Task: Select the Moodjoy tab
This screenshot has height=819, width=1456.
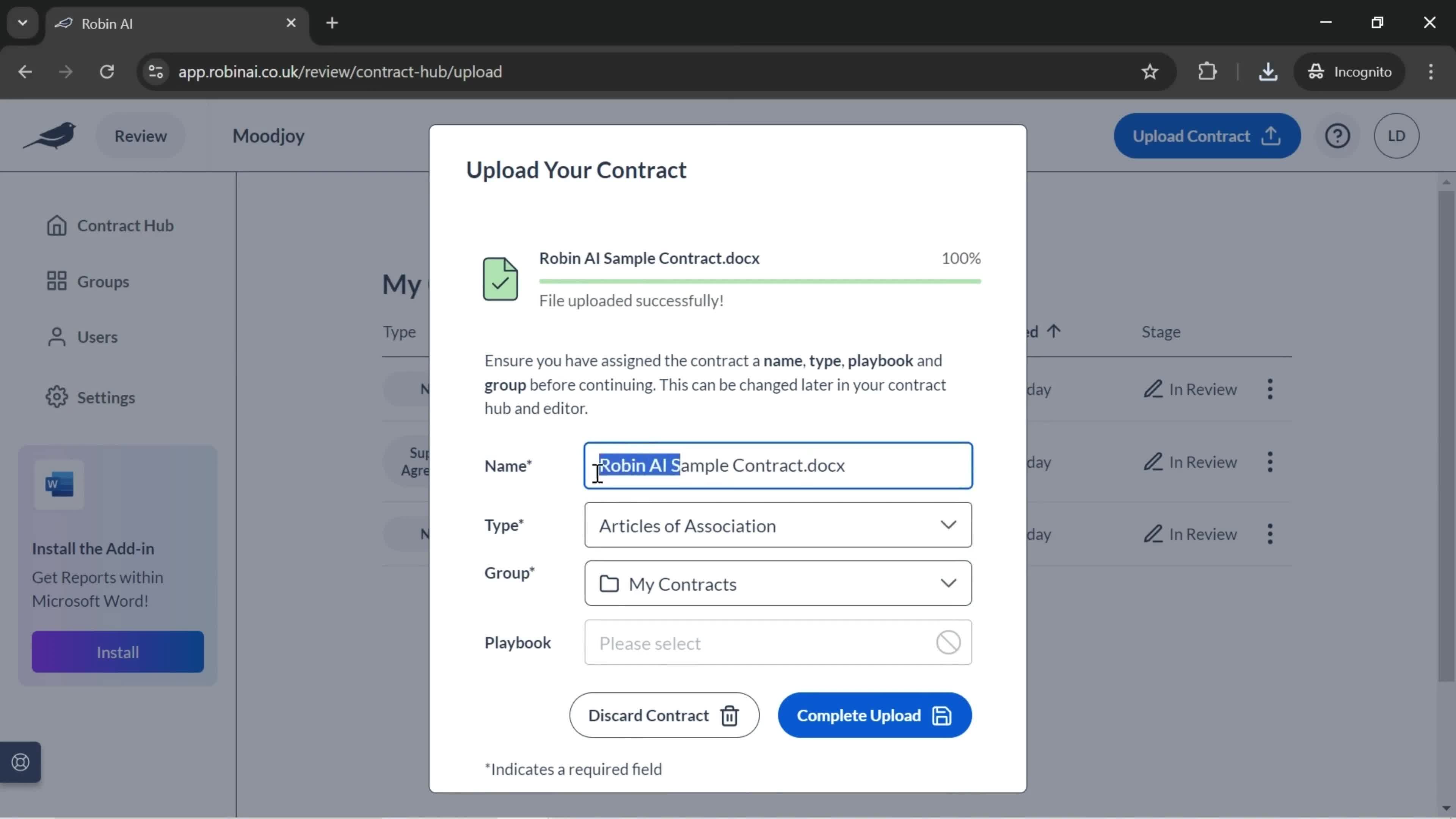Action: [268, 136]
